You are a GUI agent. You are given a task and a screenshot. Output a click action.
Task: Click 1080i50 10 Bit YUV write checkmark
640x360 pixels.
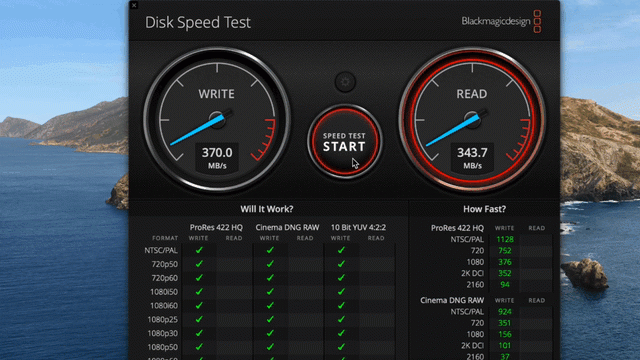pyautogui.click(x=341, y=292)
